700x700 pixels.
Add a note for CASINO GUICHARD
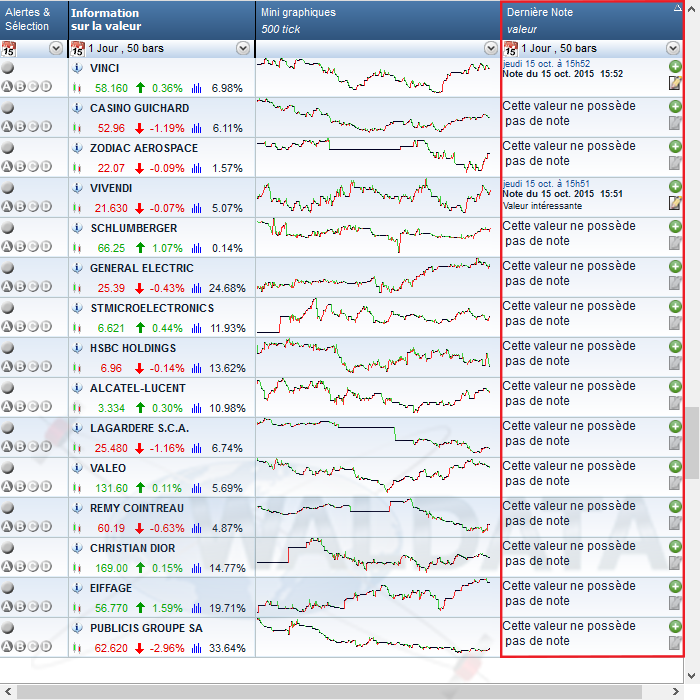(x=675, y=106)
